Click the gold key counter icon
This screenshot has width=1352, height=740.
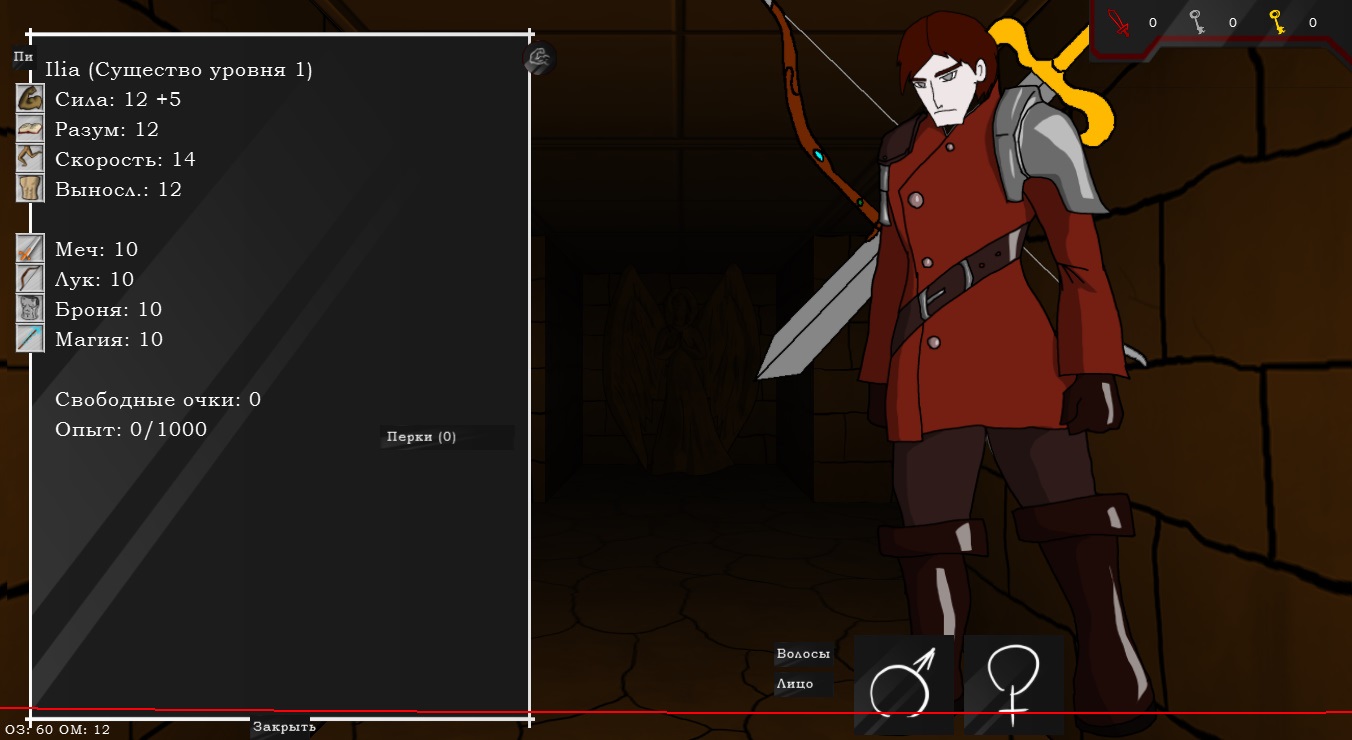(x=1277, y=22)
